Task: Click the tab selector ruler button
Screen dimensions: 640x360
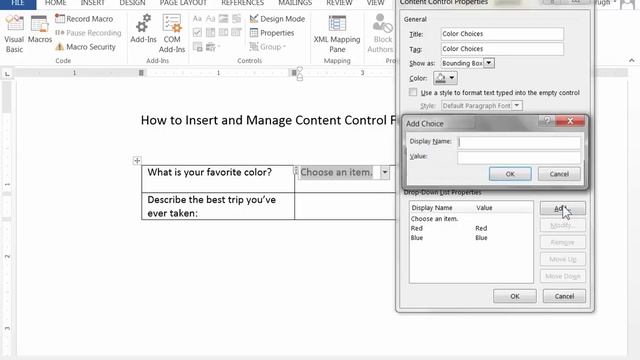Action: pyautogui.click(x=7, y=73)
